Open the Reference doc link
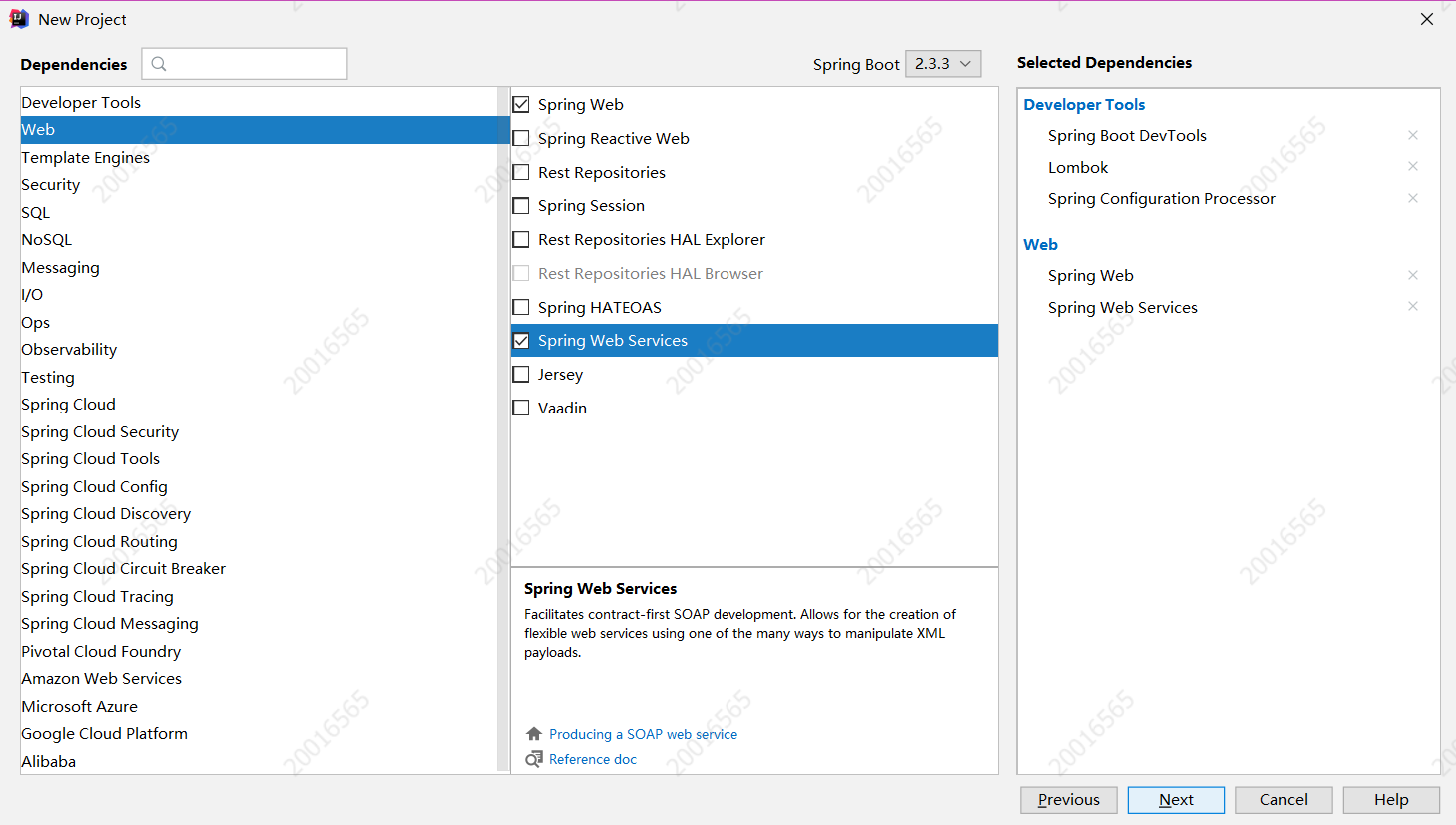 pos(593,759)
